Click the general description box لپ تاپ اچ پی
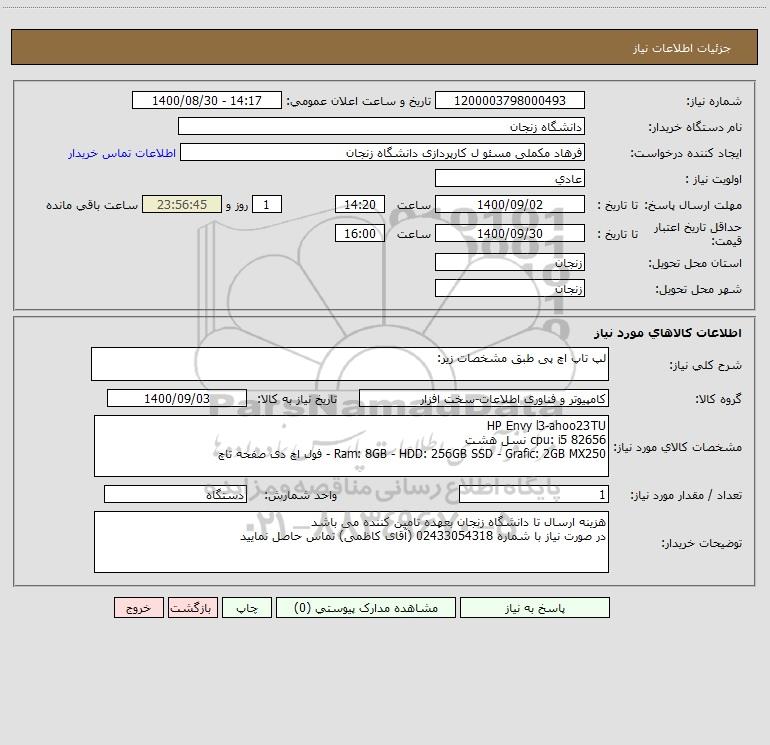This screenshot has height=745, width=770. (350, 364)
